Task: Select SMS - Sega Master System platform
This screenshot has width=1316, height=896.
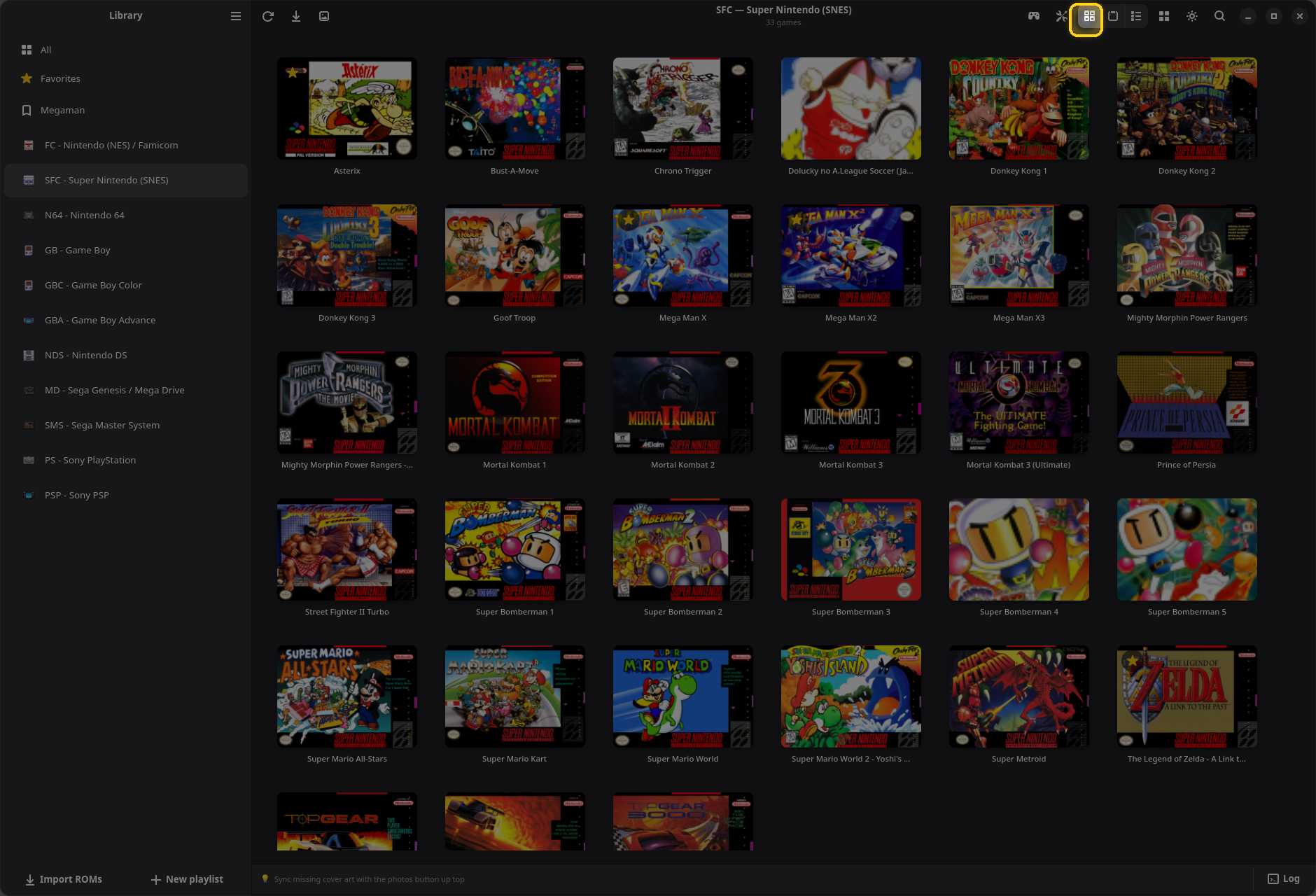Action: [x=126, y=425]
